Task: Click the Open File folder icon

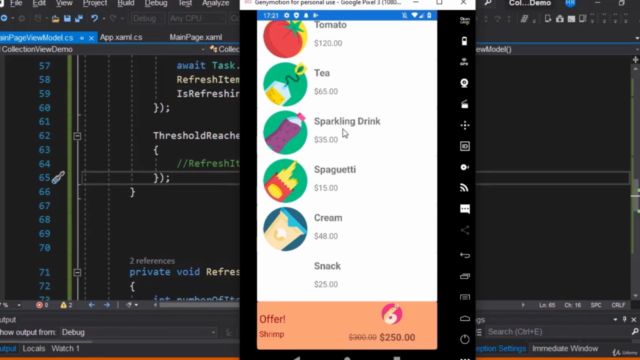Action: (55, 19)
